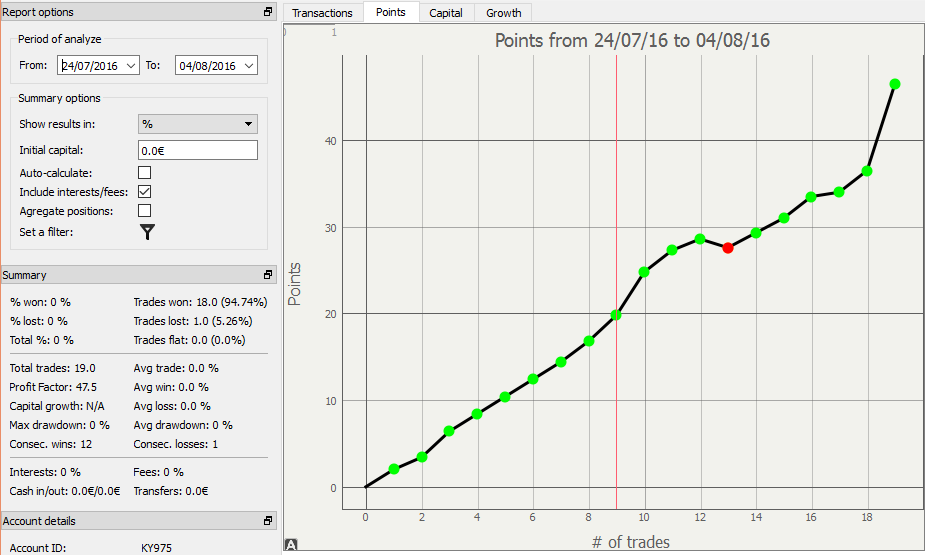This screenshot has width=925, height=555.
Task: Click the vertical 'Points' axis label
Action: point(294,284)
